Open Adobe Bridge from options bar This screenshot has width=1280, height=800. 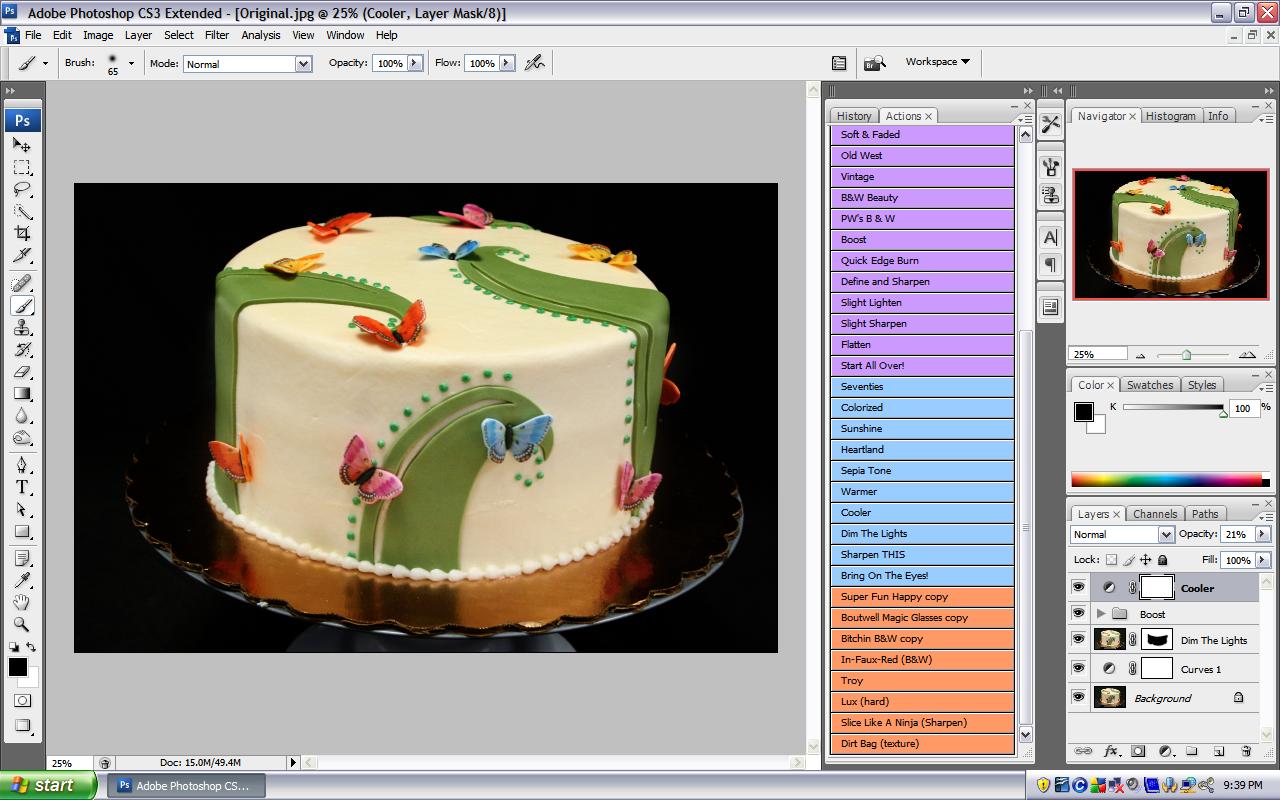pyautogui.click(x=875, y=63)
